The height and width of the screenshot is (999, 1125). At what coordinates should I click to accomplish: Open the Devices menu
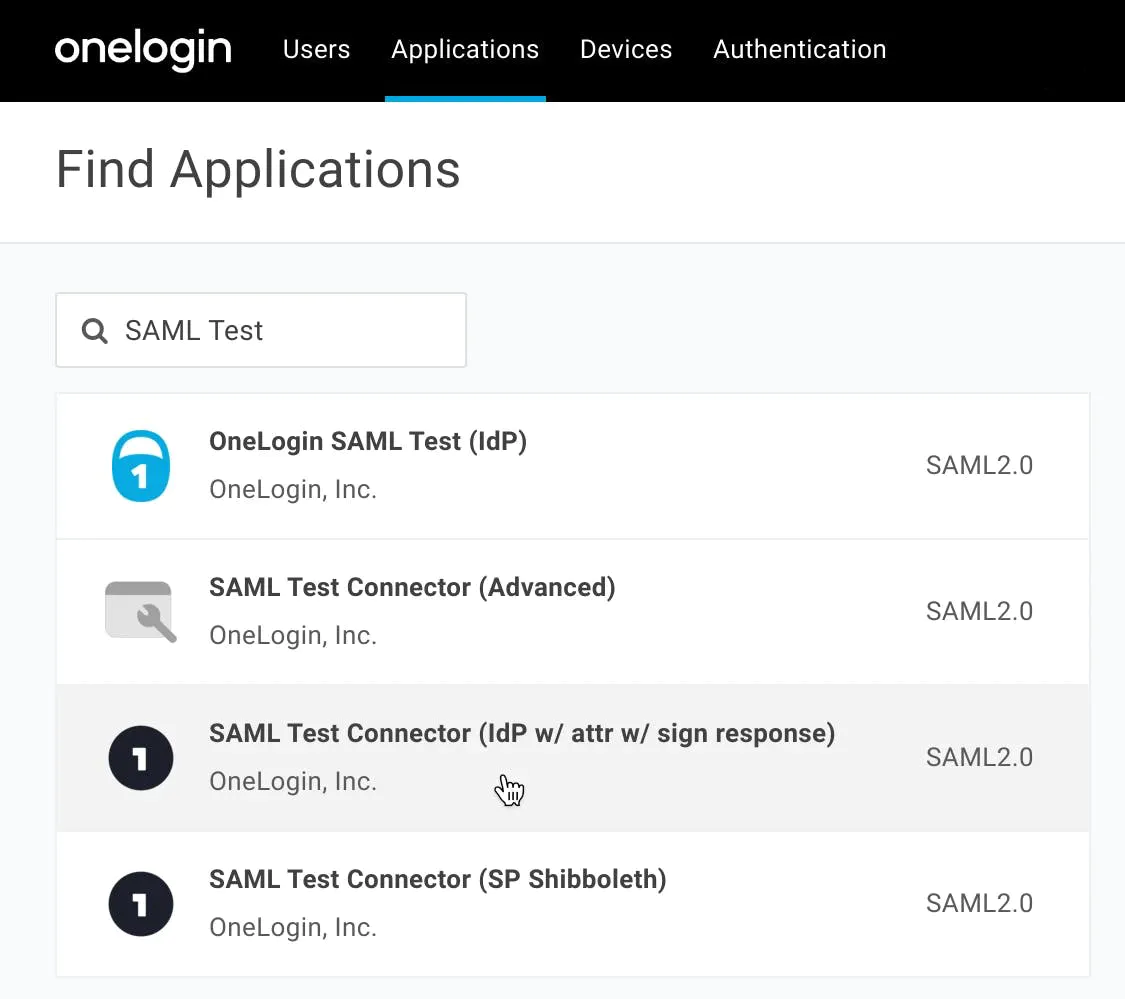click(626, 50)
